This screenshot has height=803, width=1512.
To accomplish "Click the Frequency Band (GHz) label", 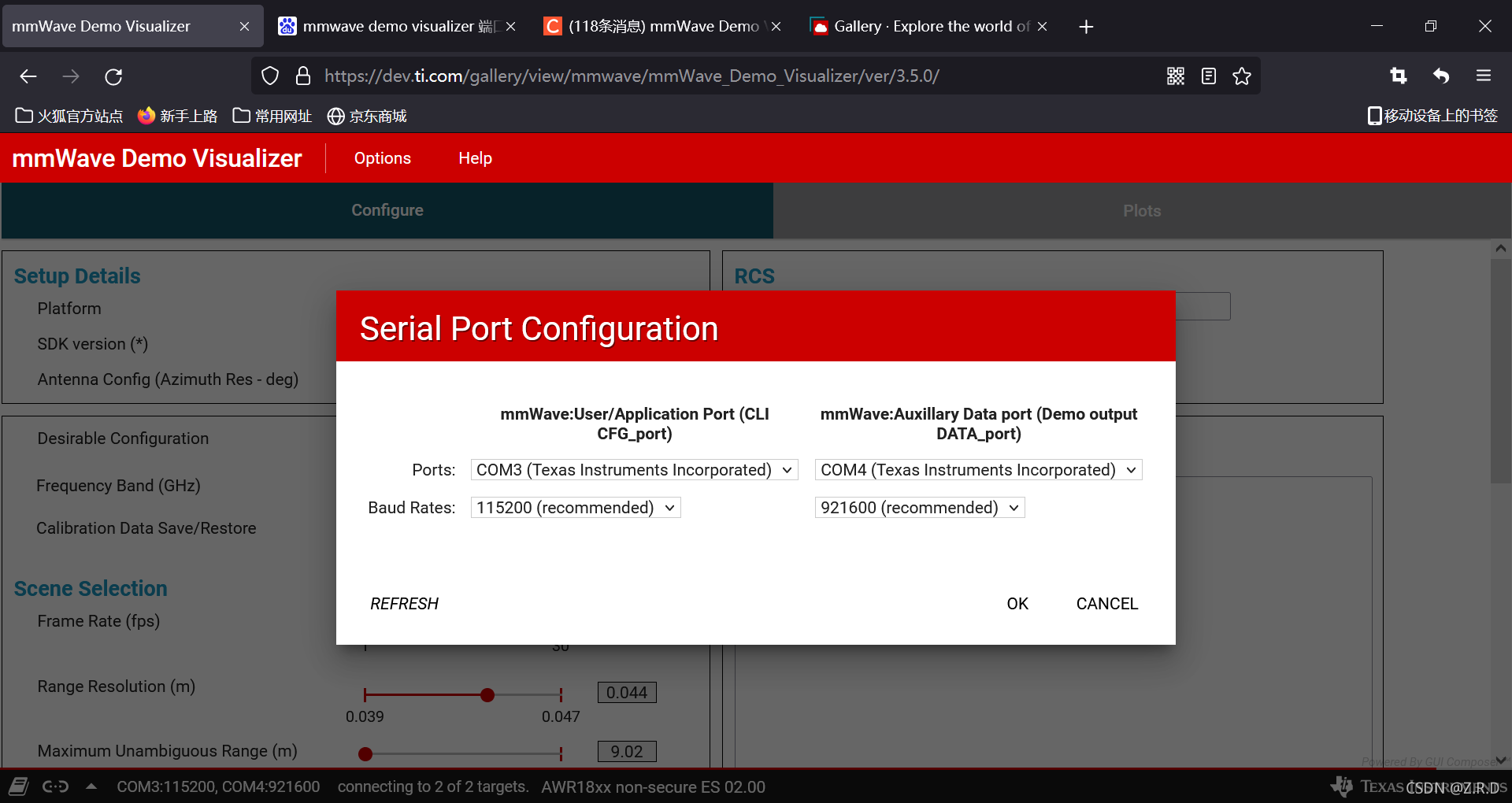I will [x=118, y=486].
